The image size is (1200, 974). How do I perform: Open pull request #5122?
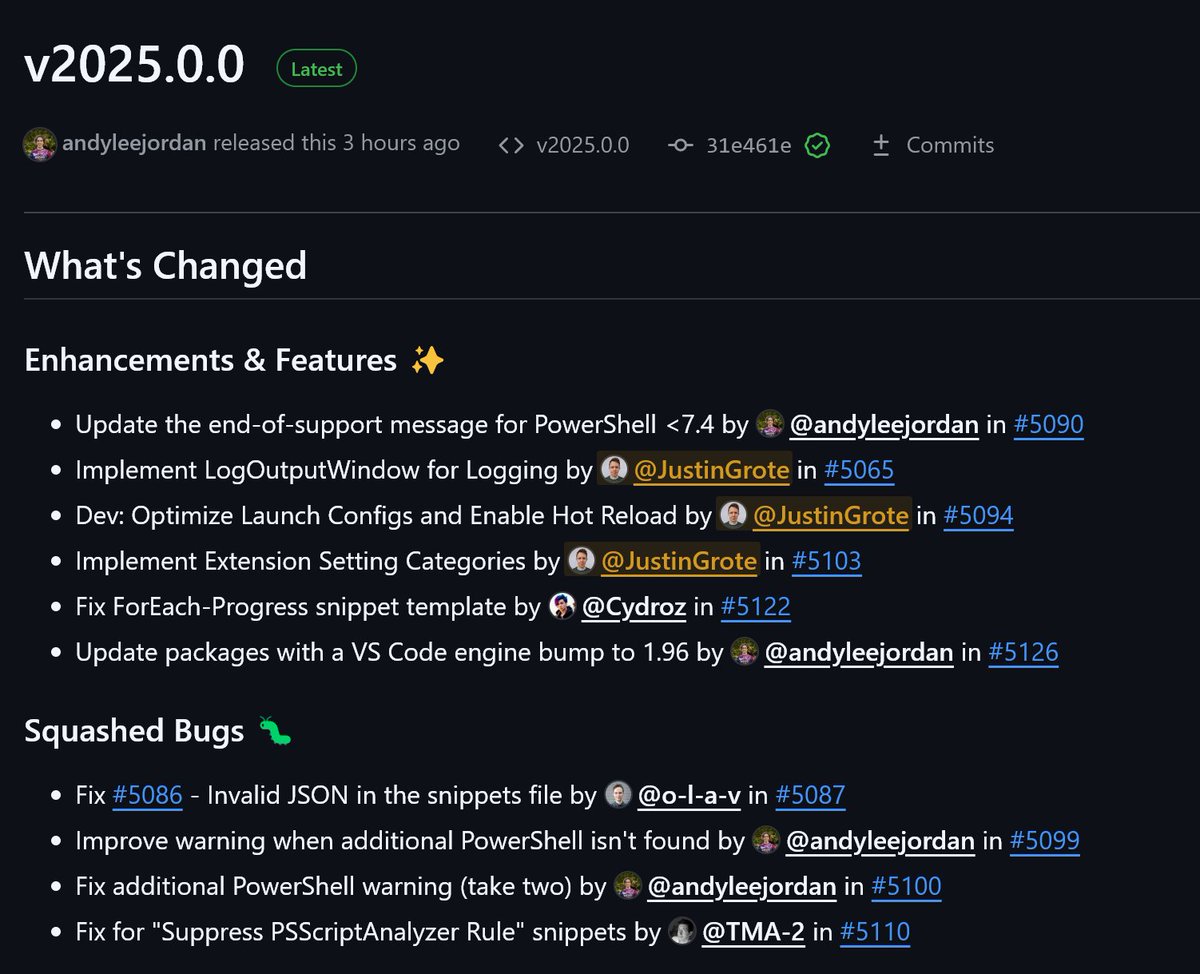(x=755, y=608)
